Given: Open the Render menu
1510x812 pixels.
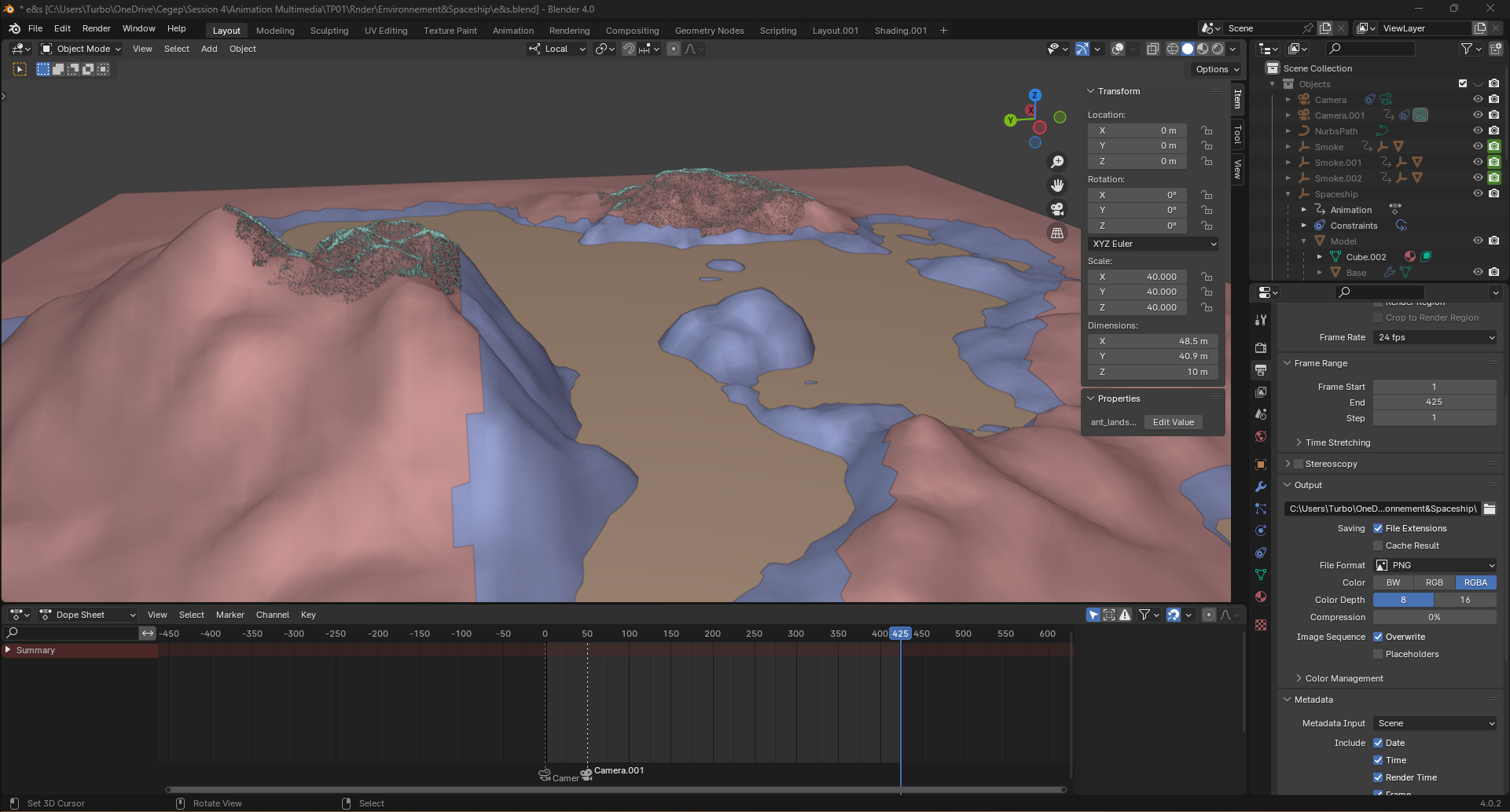Looking at the screenshot, I should tap(96, 28).
